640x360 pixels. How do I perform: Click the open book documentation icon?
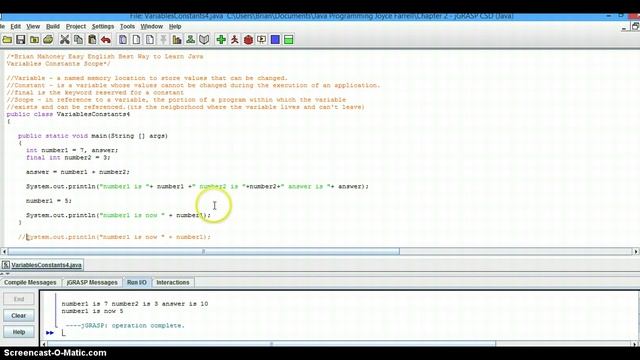(204, 40)
